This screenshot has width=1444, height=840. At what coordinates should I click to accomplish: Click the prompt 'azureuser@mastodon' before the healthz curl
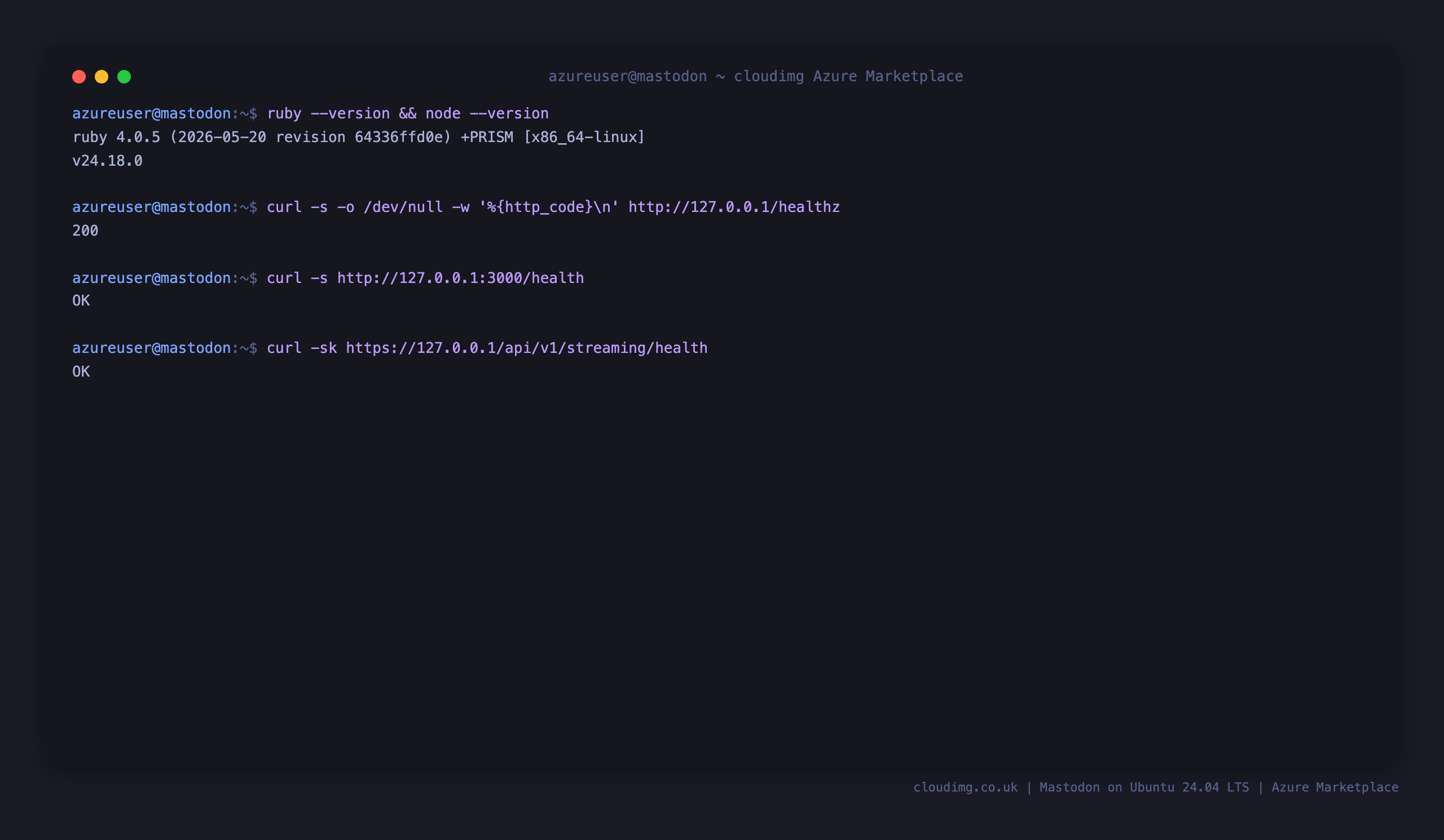click(x=151, y=207)
